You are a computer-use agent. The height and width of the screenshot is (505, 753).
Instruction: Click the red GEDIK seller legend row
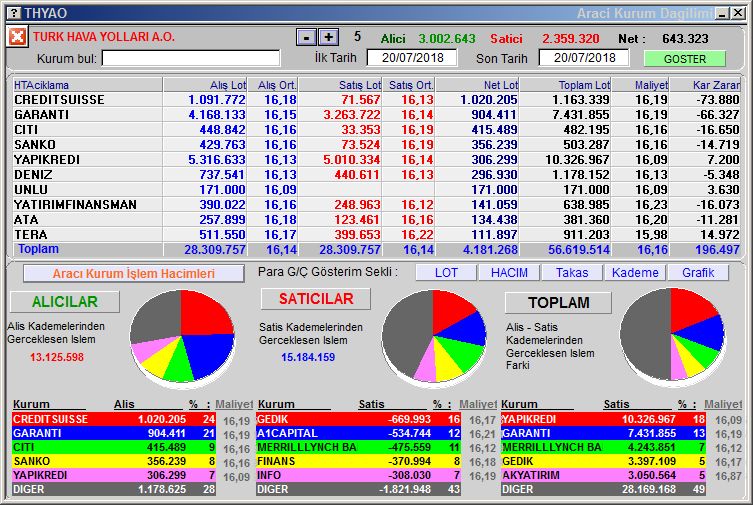[359, 419]
